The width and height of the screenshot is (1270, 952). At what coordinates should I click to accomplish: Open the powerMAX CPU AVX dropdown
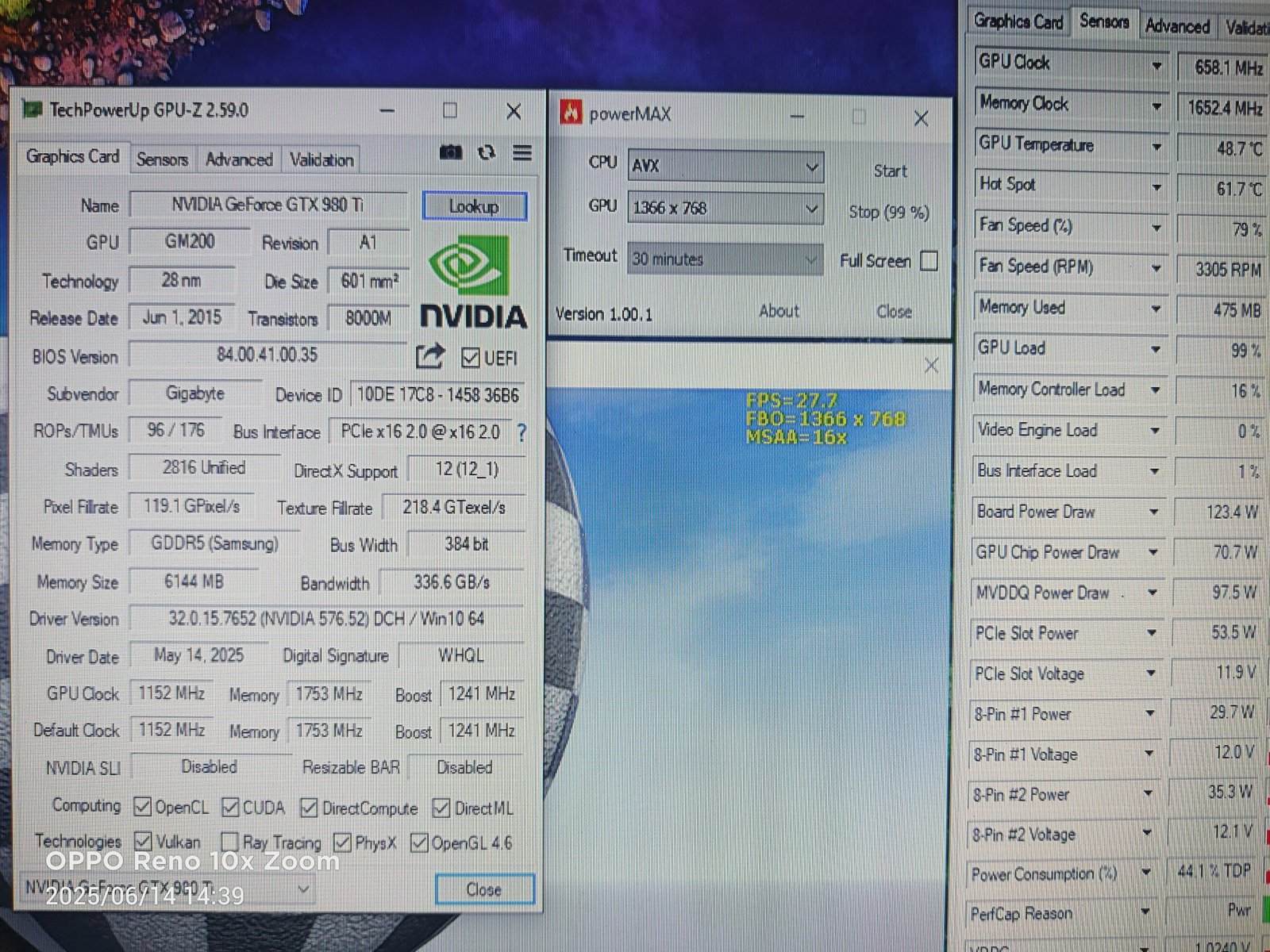tap(725, 167)
